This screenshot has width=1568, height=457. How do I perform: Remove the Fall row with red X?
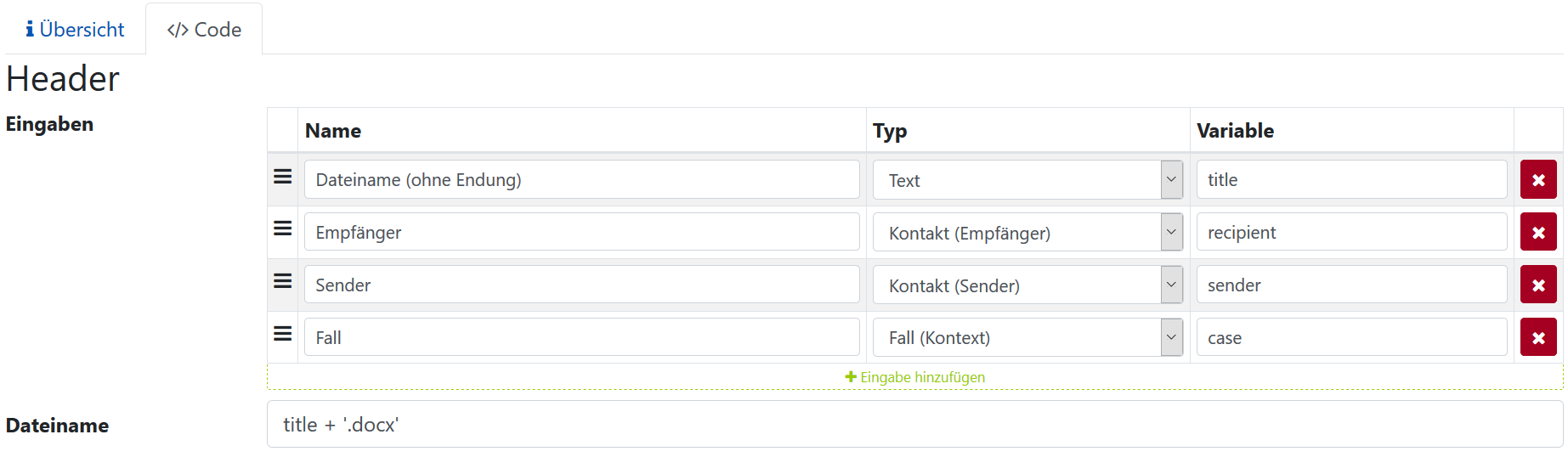click(1538, 337)
